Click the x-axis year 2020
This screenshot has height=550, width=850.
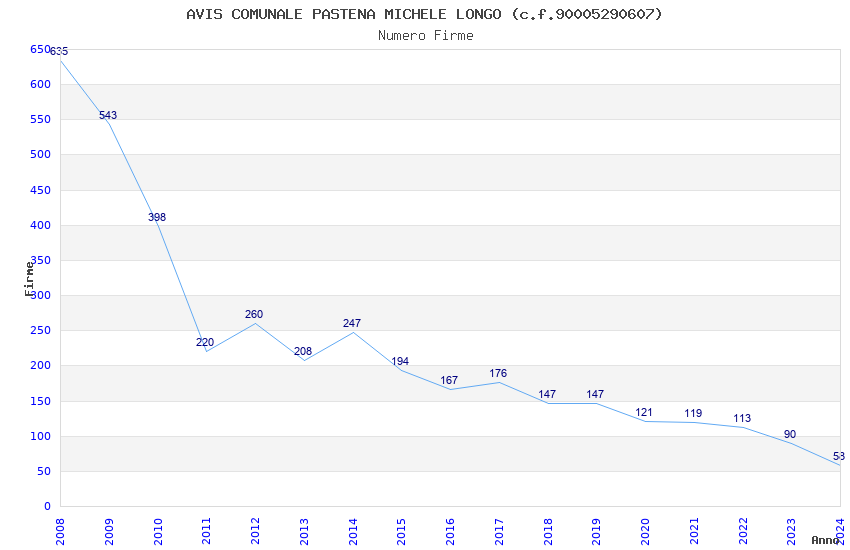(x=645, y=531)
